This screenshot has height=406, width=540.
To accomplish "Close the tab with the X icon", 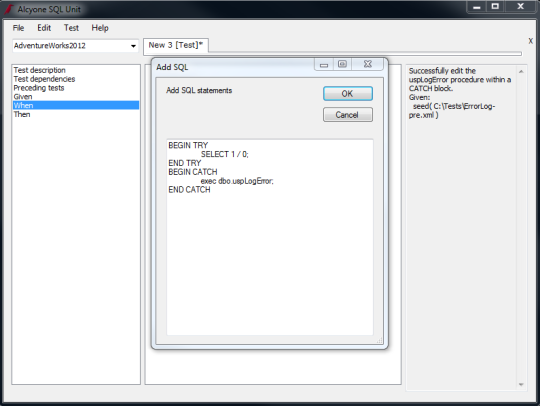I will (531, 41).
